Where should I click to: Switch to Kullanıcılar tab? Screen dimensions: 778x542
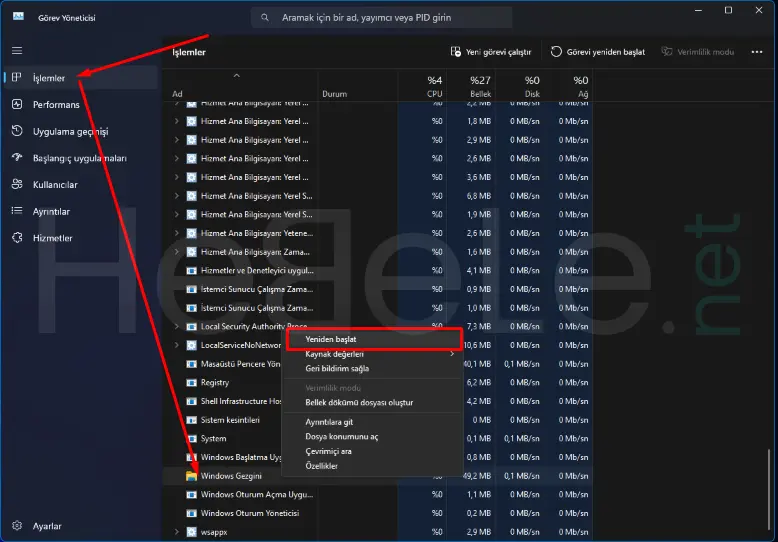coord(80,185)
